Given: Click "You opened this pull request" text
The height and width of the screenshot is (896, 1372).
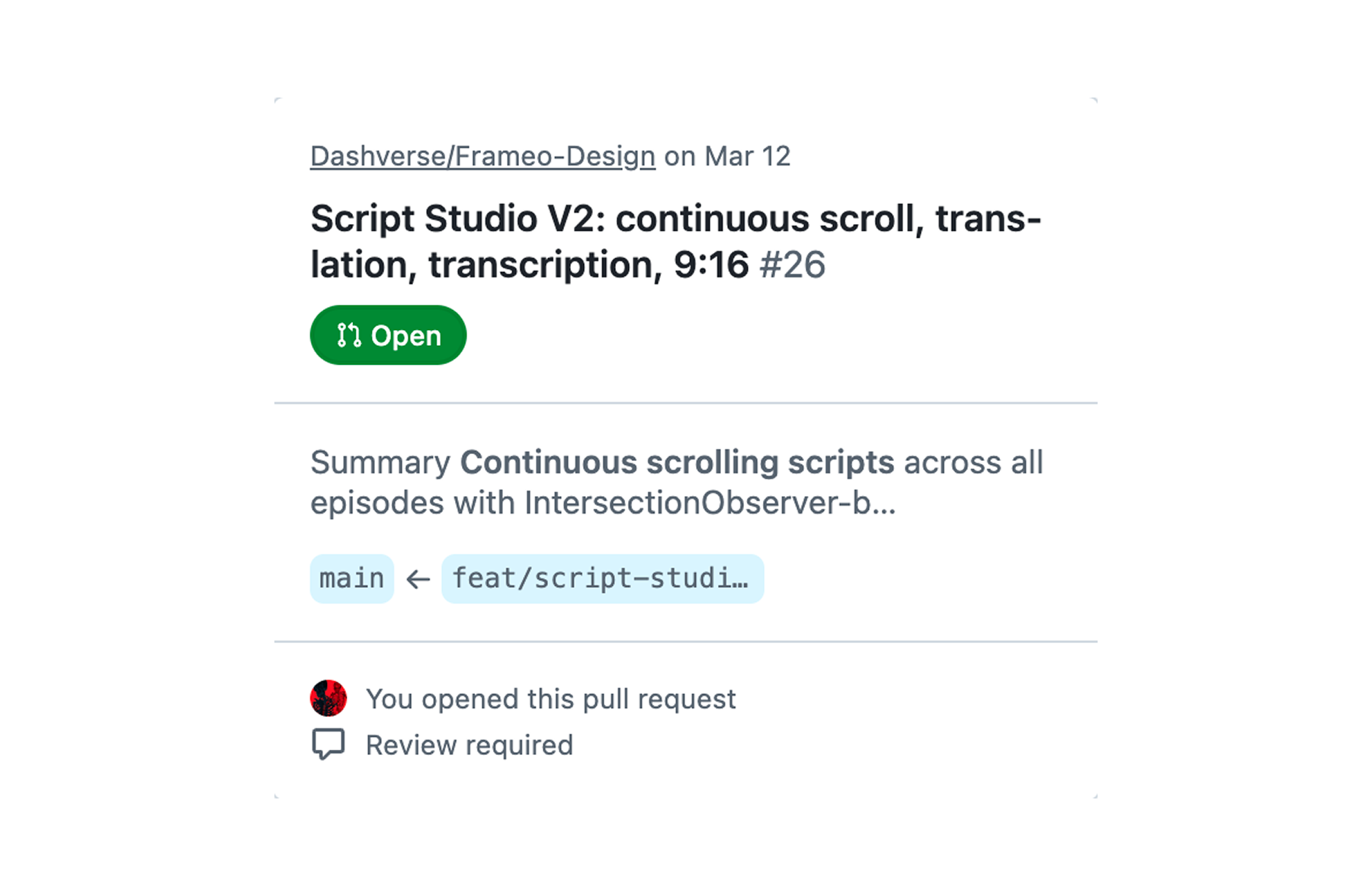Looking at the screenshot, I should (x=550, y=699).
